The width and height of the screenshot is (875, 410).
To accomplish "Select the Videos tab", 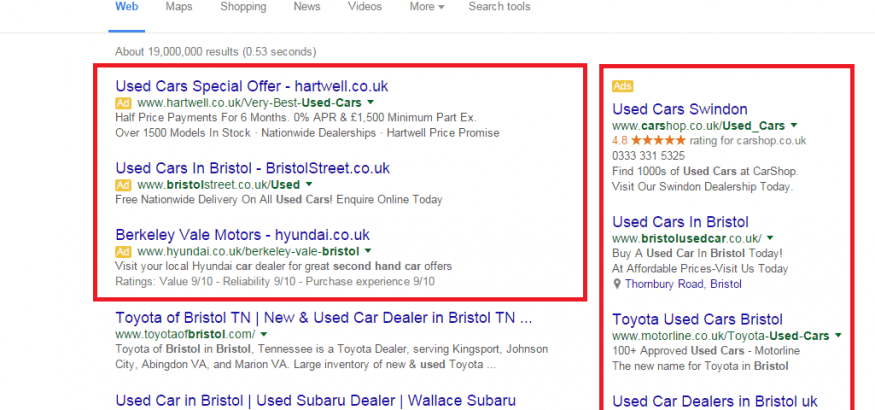I will coord(365,7).
